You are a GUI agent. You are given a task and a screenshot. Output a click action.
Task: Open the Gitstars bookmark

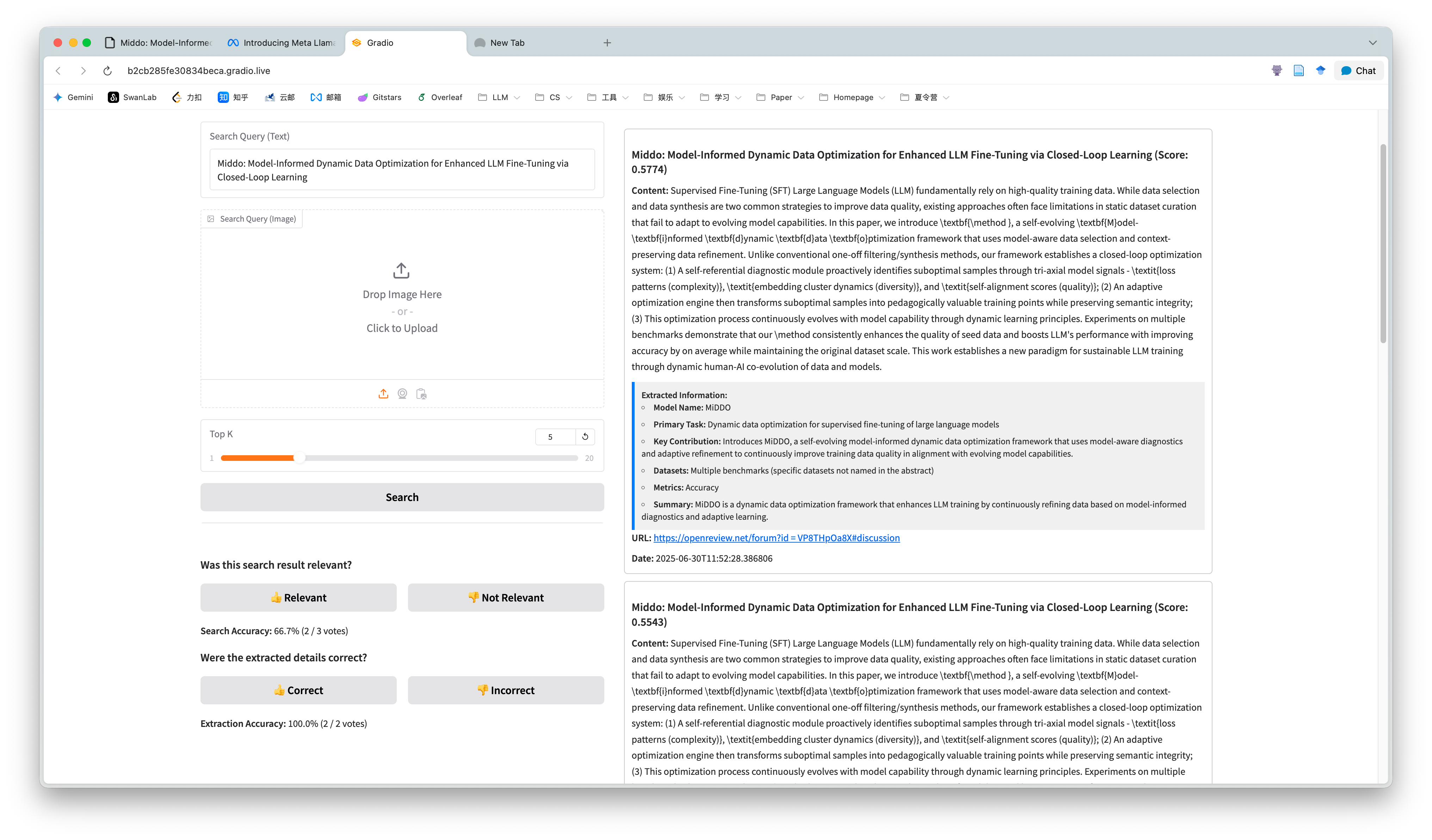pos(379,97)
